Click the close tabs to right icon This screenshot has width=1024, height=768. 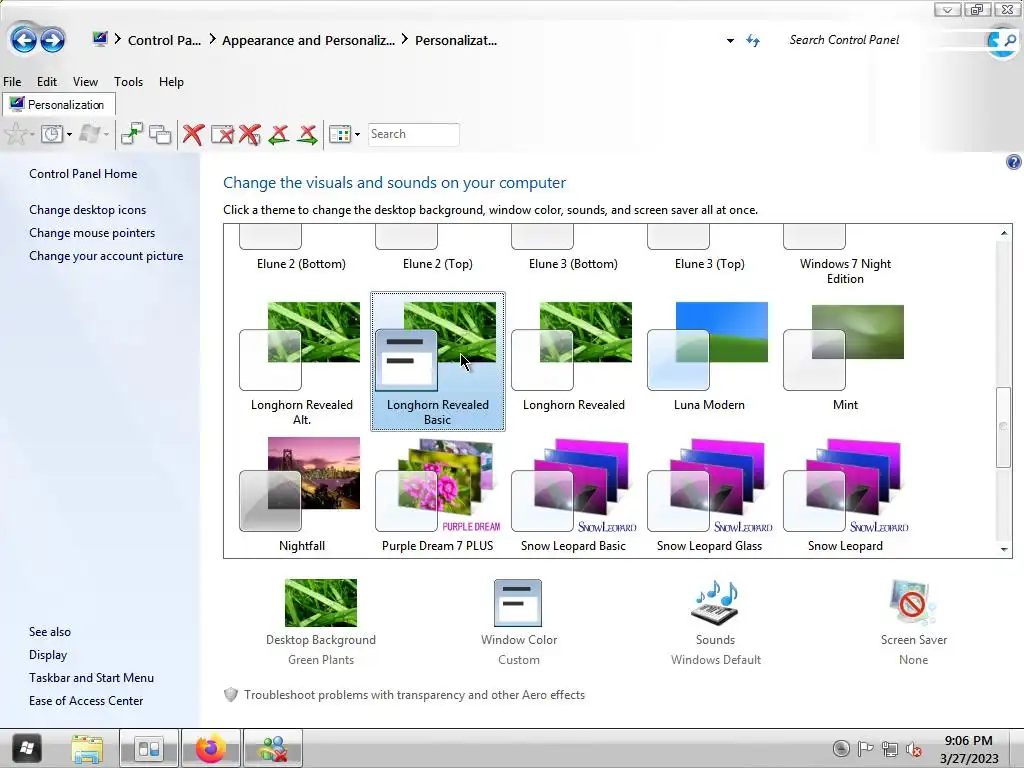[x=307, y=135]
